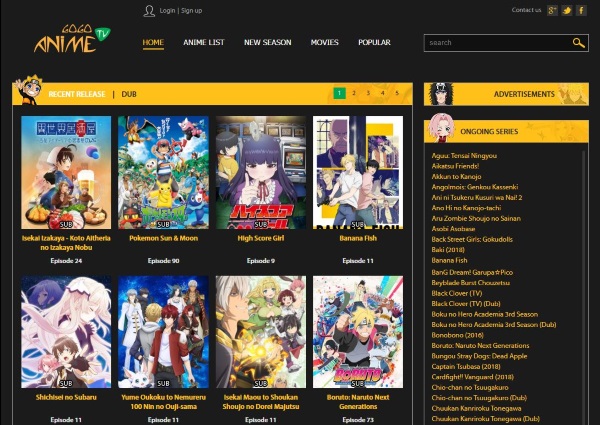Open Banana Fish in the ongoing series list
This screenshot has height=425, width=600.
[449, 260]
